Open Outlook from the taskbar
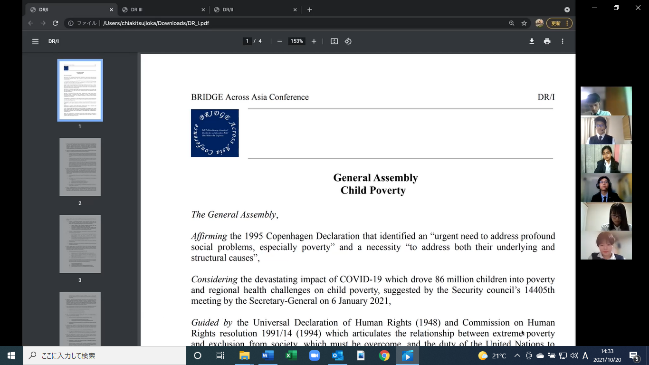The image size is (649, 365). click(x=337, y=355)
